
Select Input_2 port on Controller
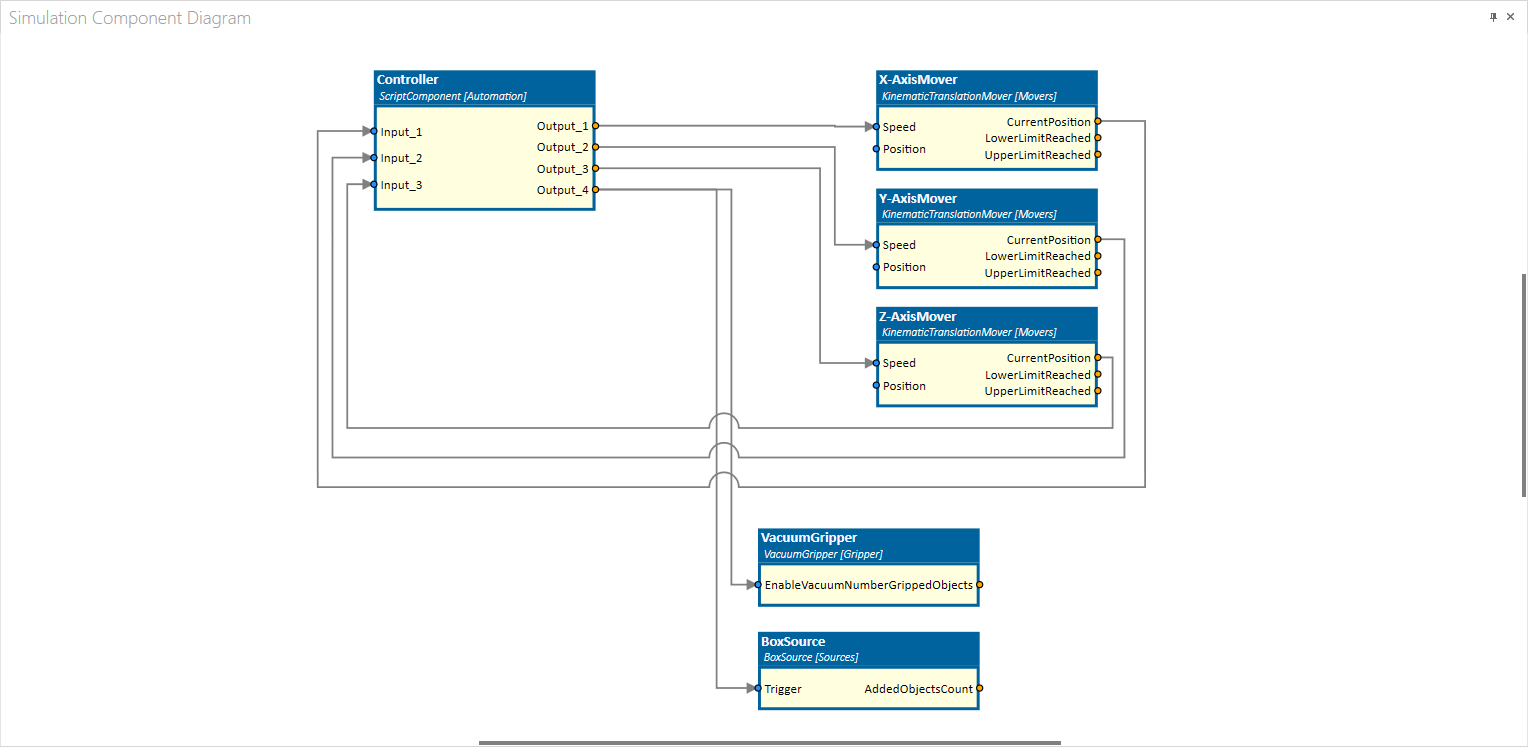[374, 158]
